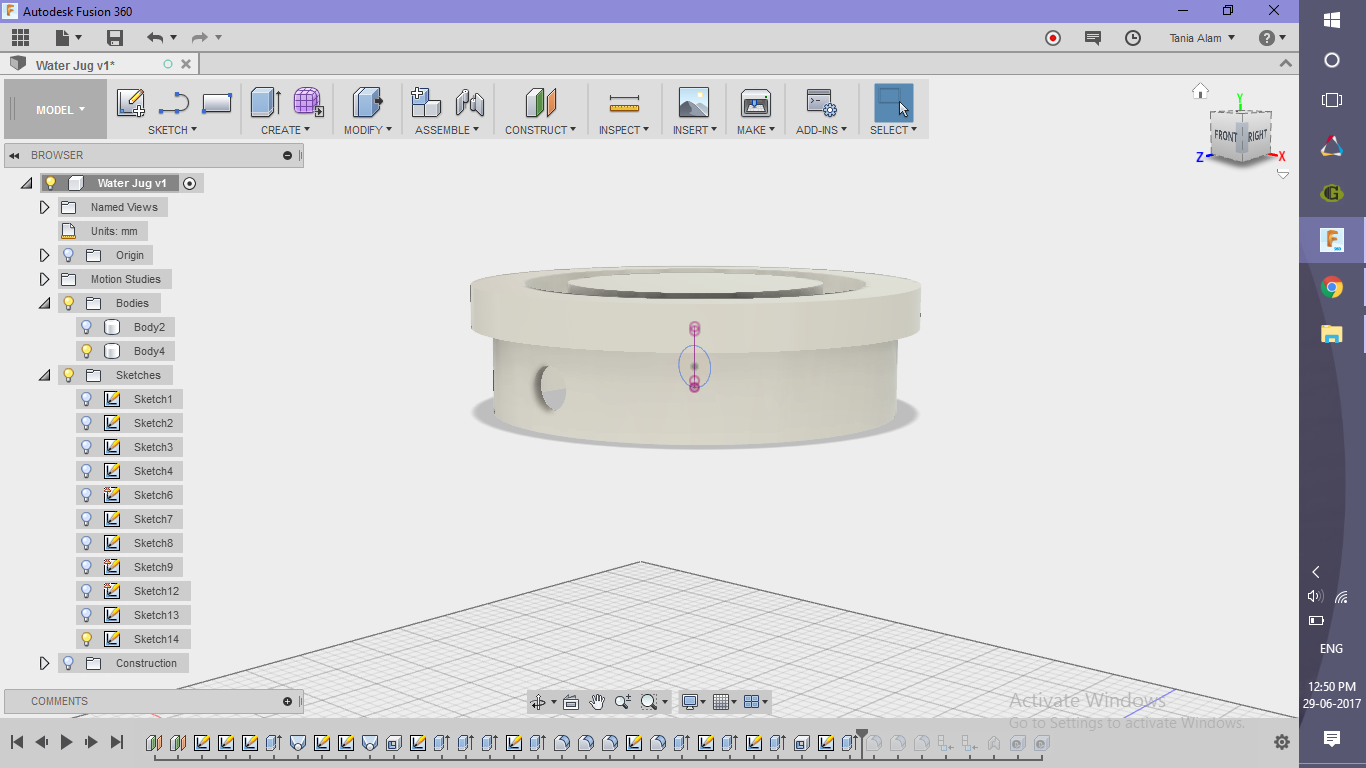
Task: Click the Insert image icon
Action: click(x=693, y=102)
